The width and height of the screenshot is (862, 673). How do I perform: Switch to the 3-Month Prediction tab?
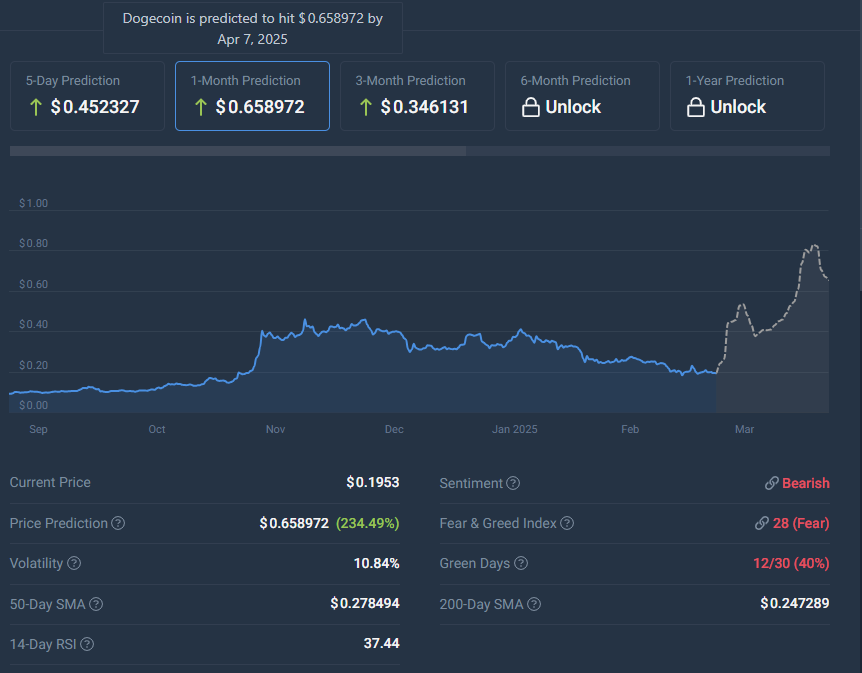click(417, 96)
